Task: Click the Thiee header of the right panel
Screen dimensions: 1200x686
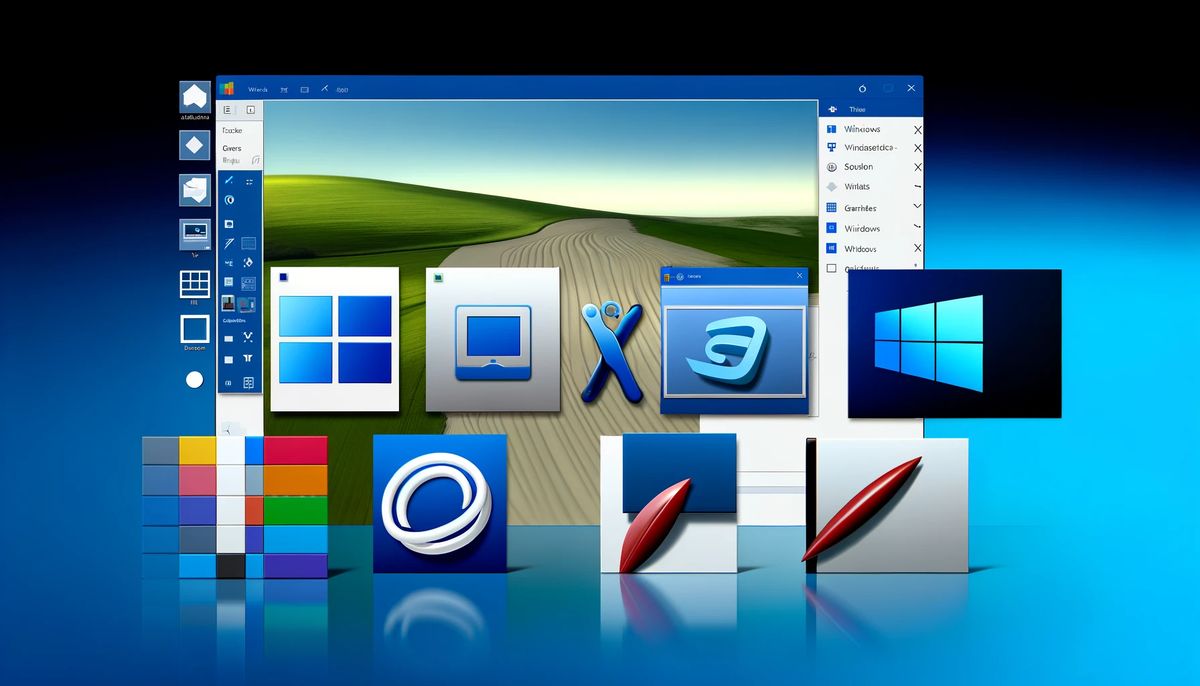Action: (857, 109)
